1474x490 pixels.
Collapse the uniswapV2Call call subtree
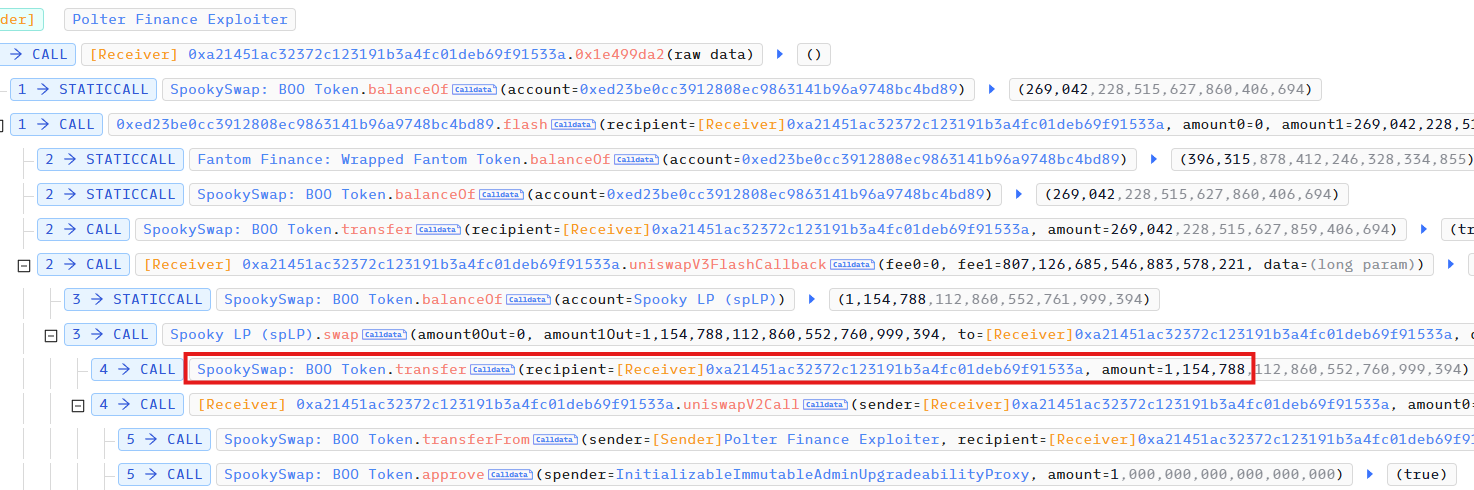click(x=78, y=405)
